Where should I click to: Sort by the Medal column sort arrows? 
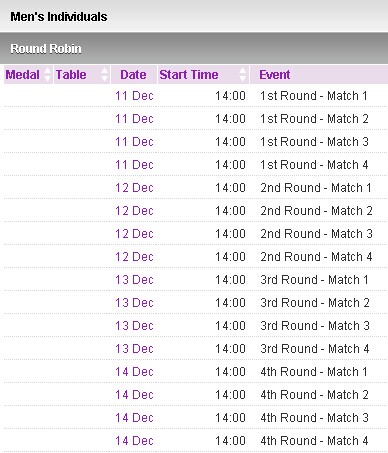coord(48,74)
